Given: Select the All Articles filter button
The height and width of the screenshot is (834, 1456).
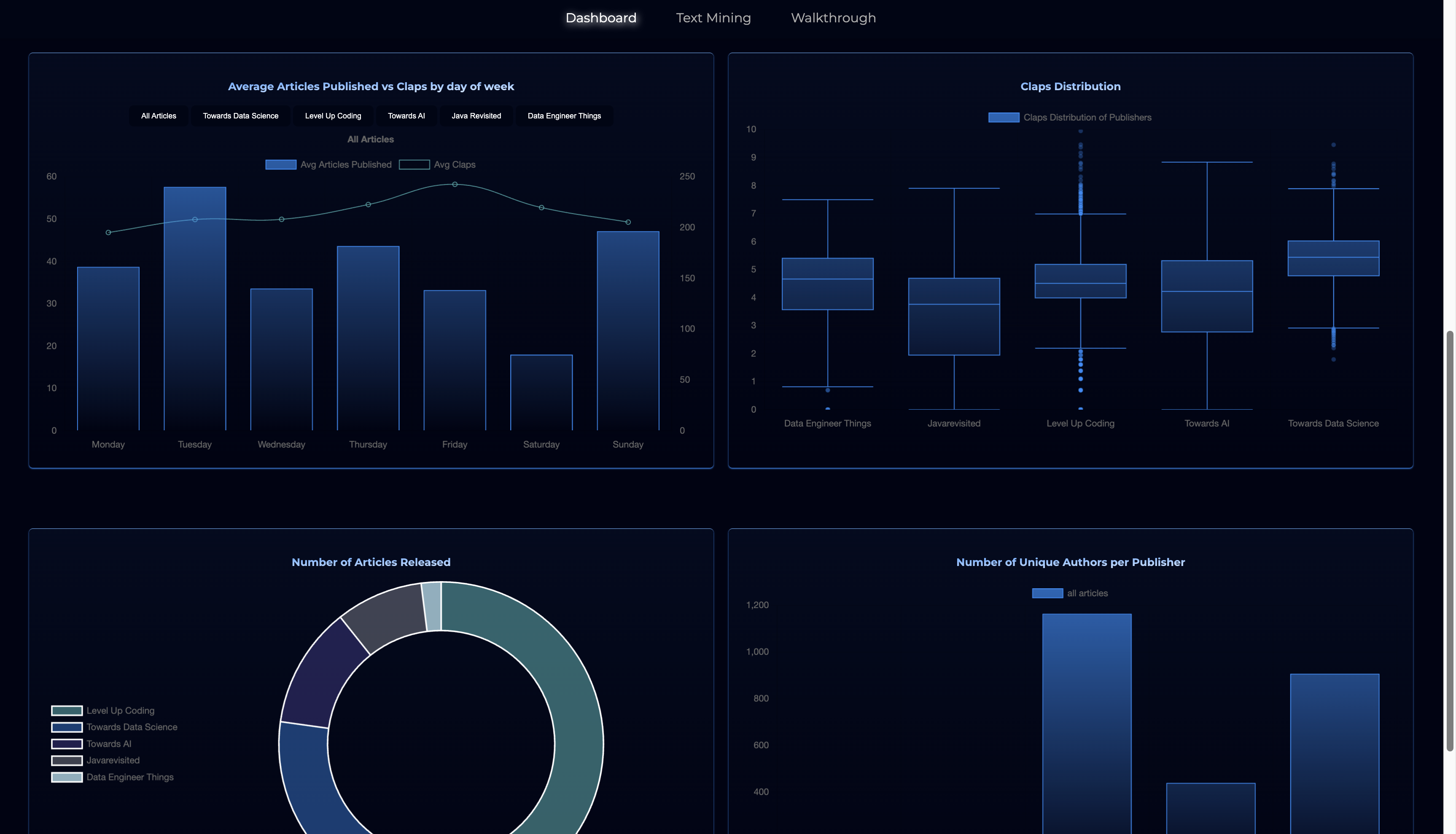Looking at the screenshot, I should 159,116.
